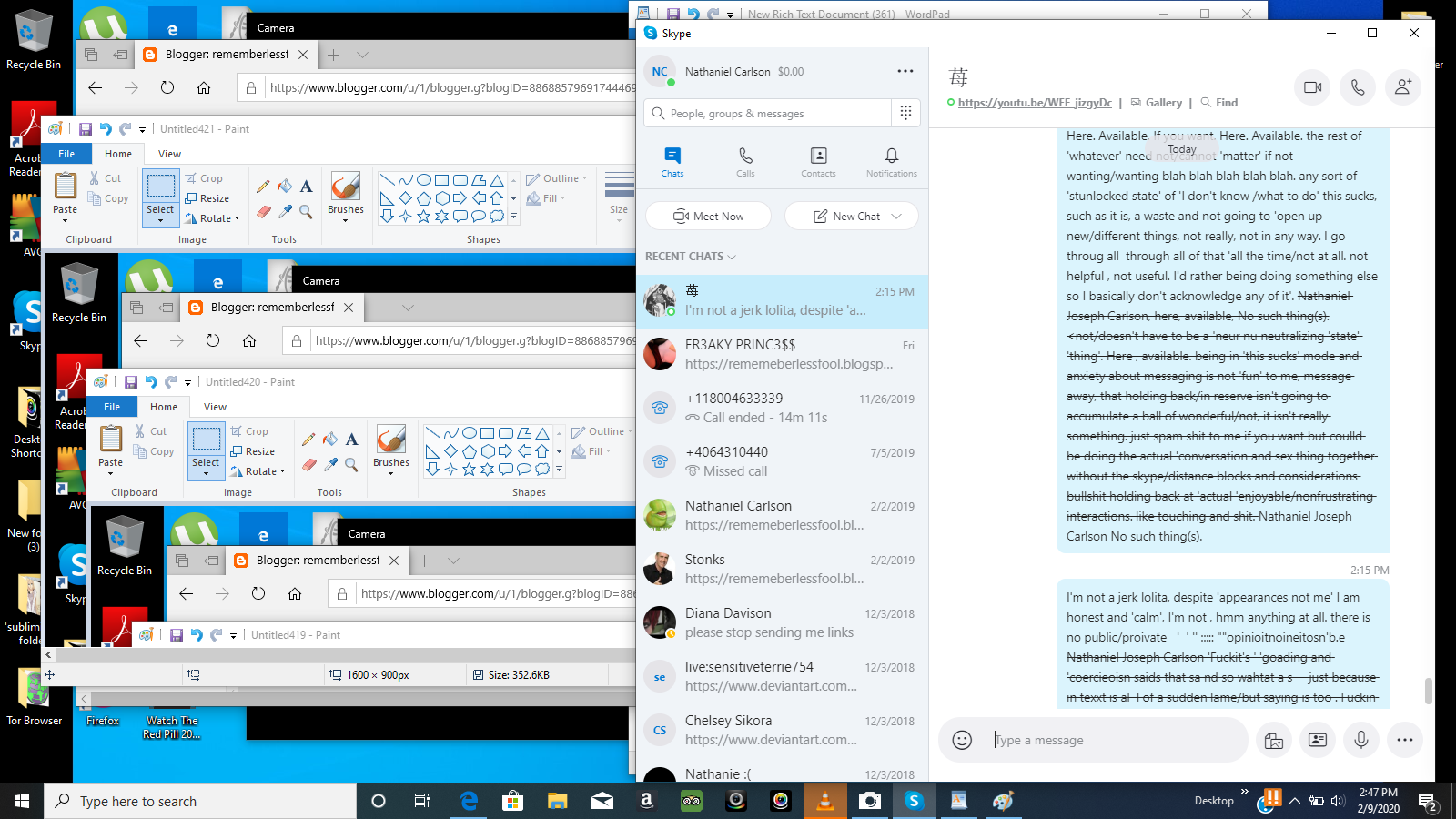Screen dimensions: 1456x819
Task: Collapse RECENT CHATS list in Skype
Action: click(691, 257)
